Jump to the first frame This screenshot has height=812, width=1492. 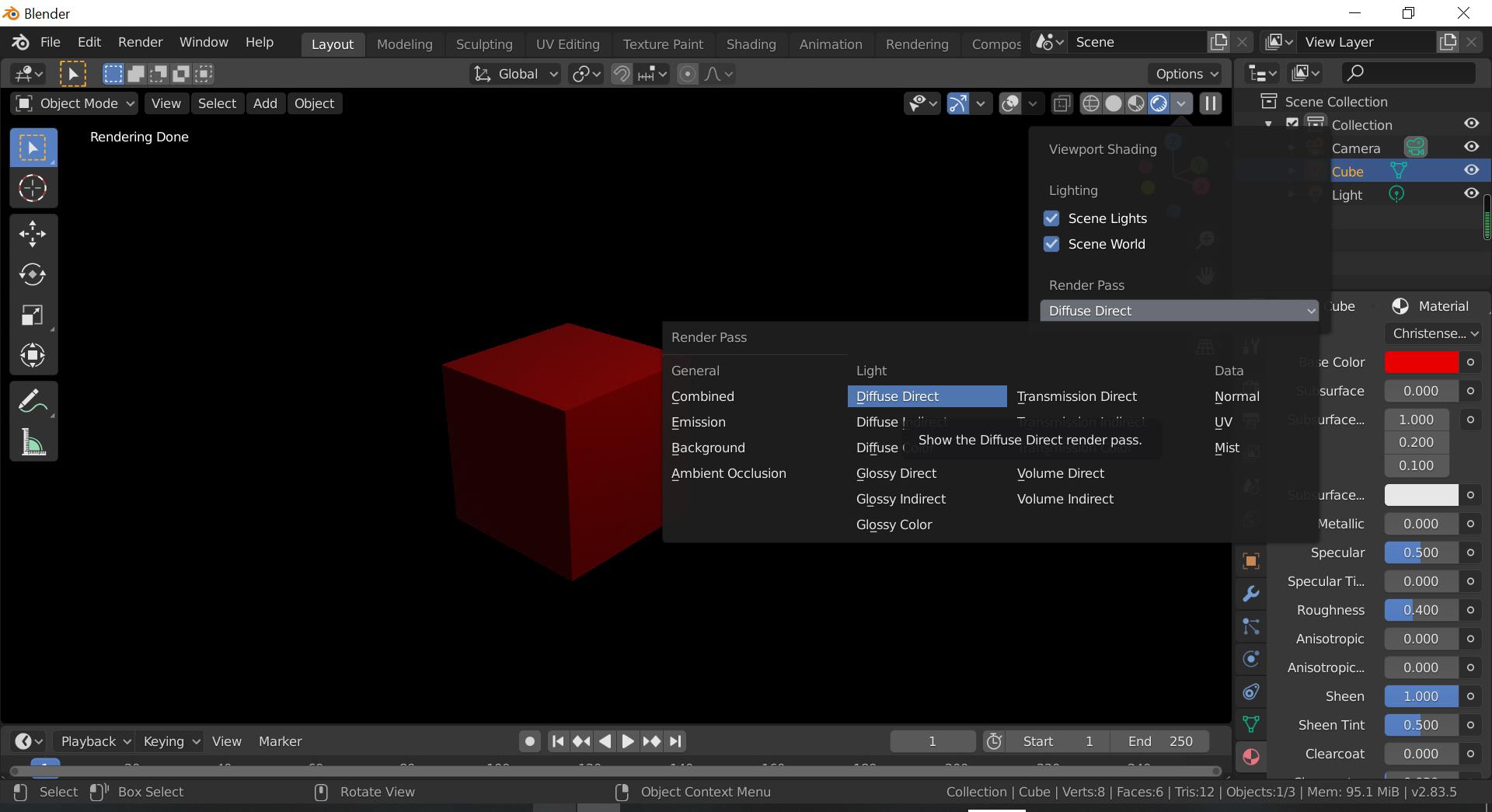point(557,741)
